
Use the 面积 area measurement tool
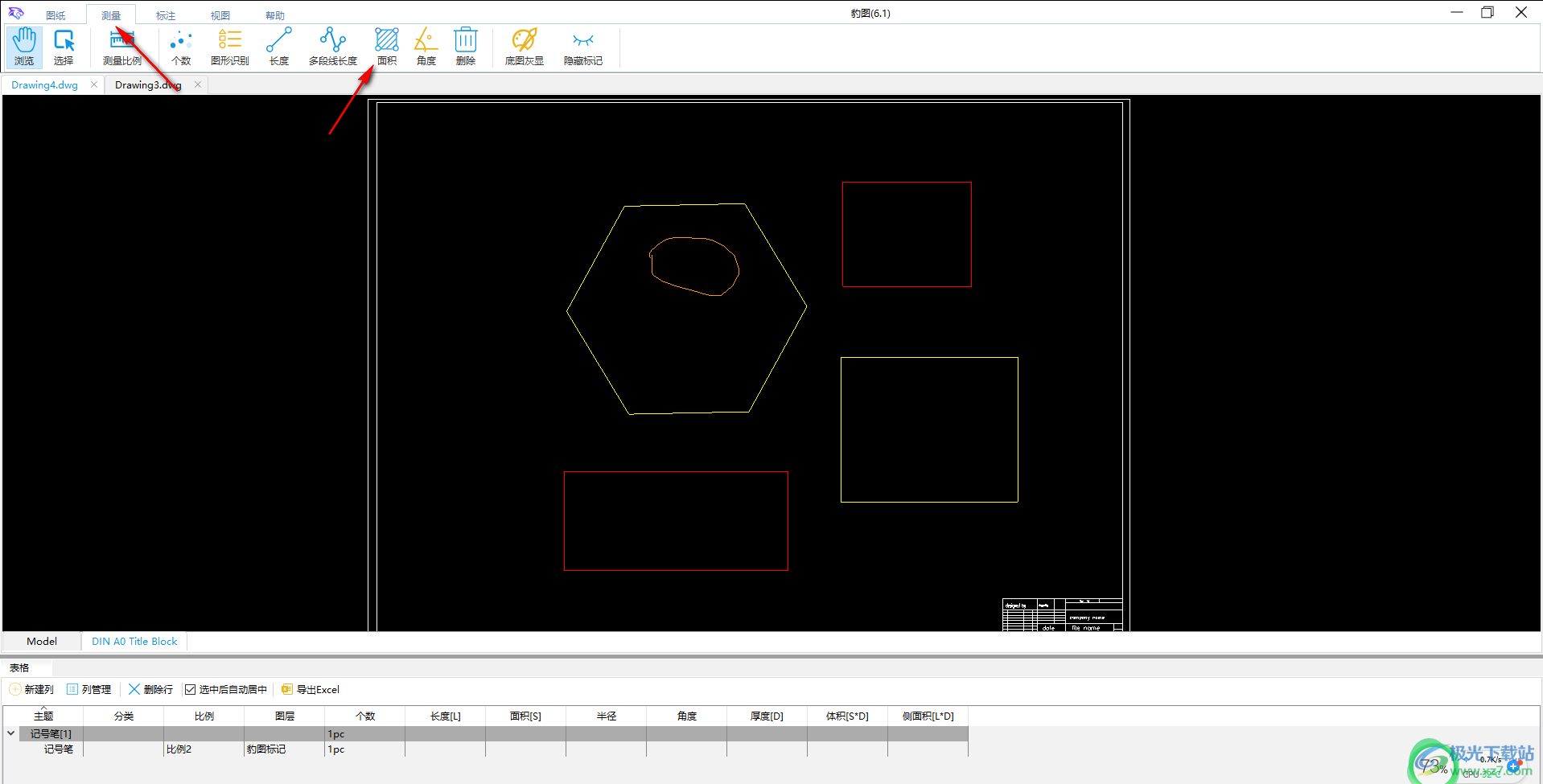point(387,47)
